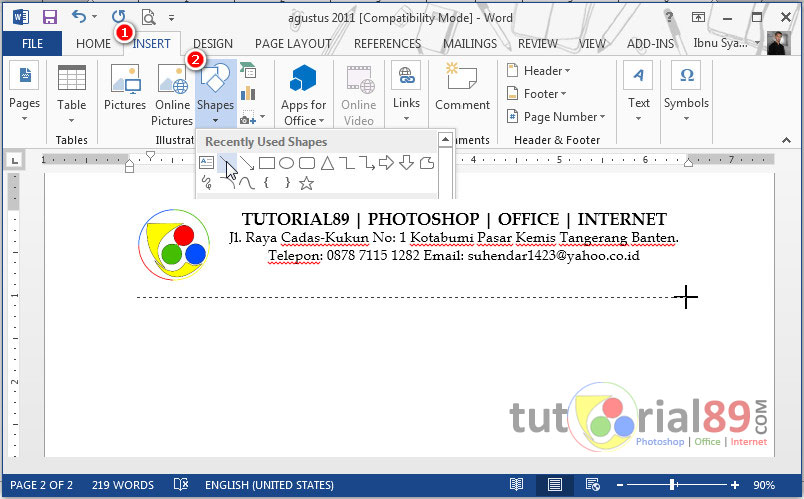
Task: Open the REFERENCES tab
Action: pyautogui.click(x=387, y=44)
